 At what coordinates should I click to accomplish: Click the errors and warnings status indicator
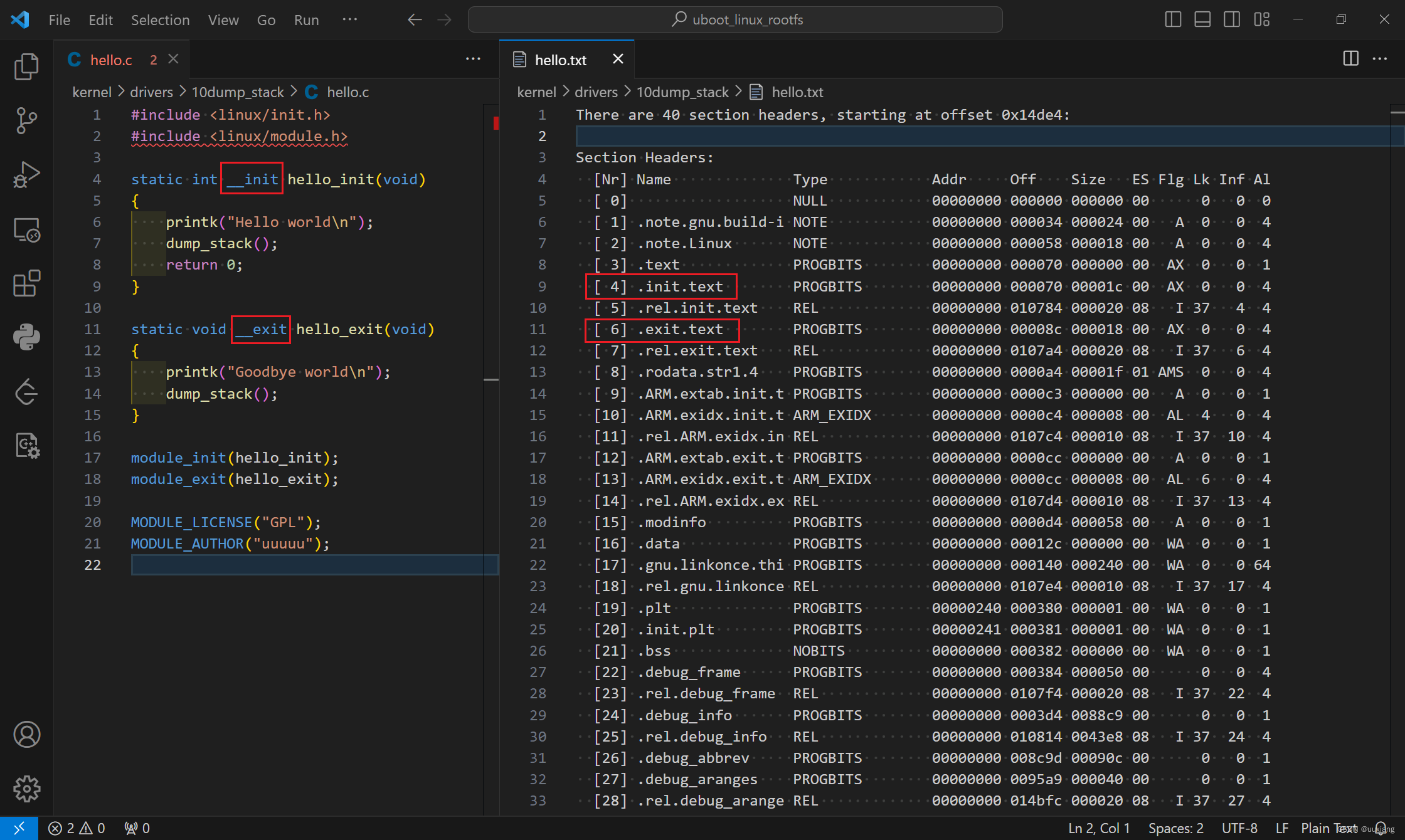[x=77, y=828]
